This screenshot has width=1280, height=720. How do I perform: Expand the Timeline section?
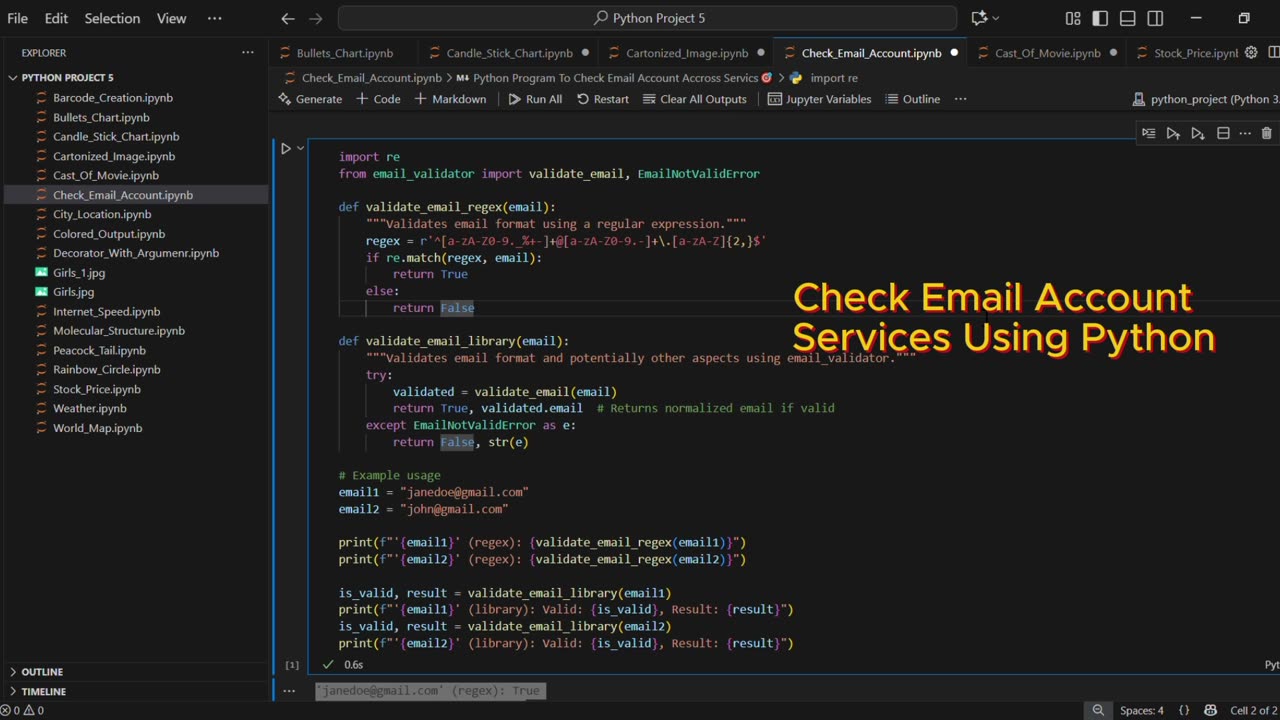(x=43, y=691)
